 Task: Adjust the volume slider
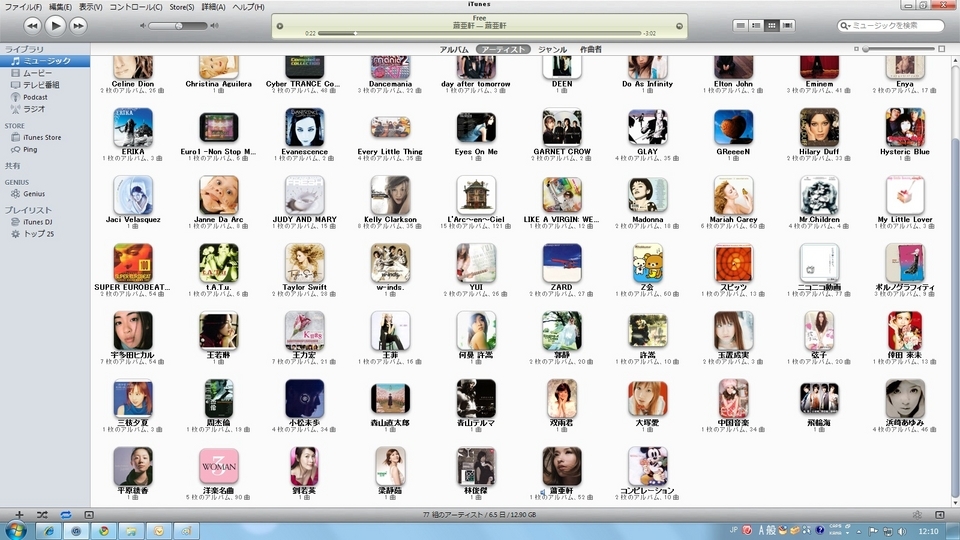pos(178,26)
